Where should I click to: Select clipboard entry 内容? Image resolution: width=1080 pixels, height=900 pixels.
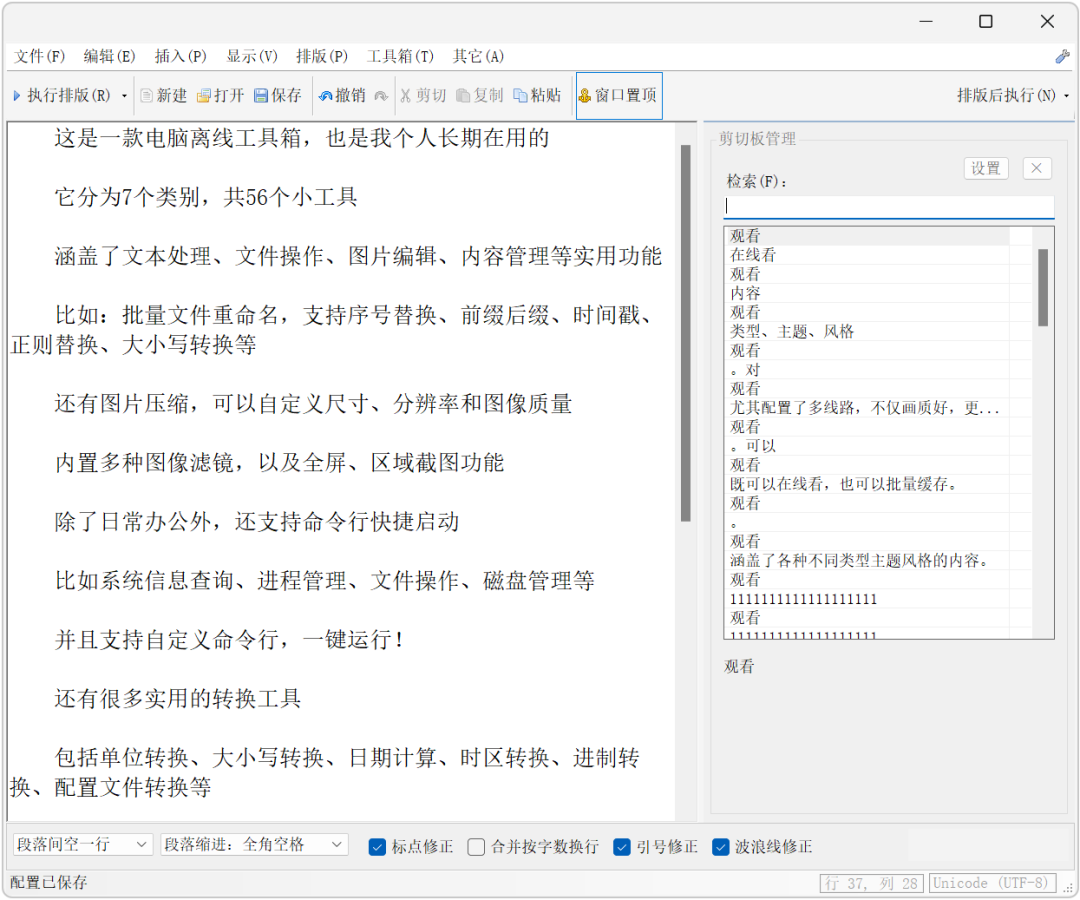(x=866, y=293)
